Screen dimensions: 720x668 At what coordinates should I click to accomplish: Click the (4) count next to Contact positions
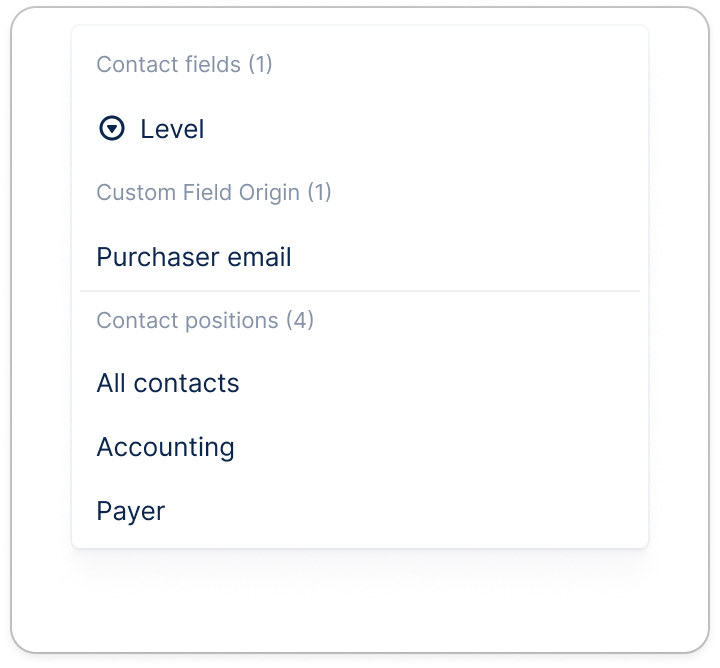(x=300, y=321)
